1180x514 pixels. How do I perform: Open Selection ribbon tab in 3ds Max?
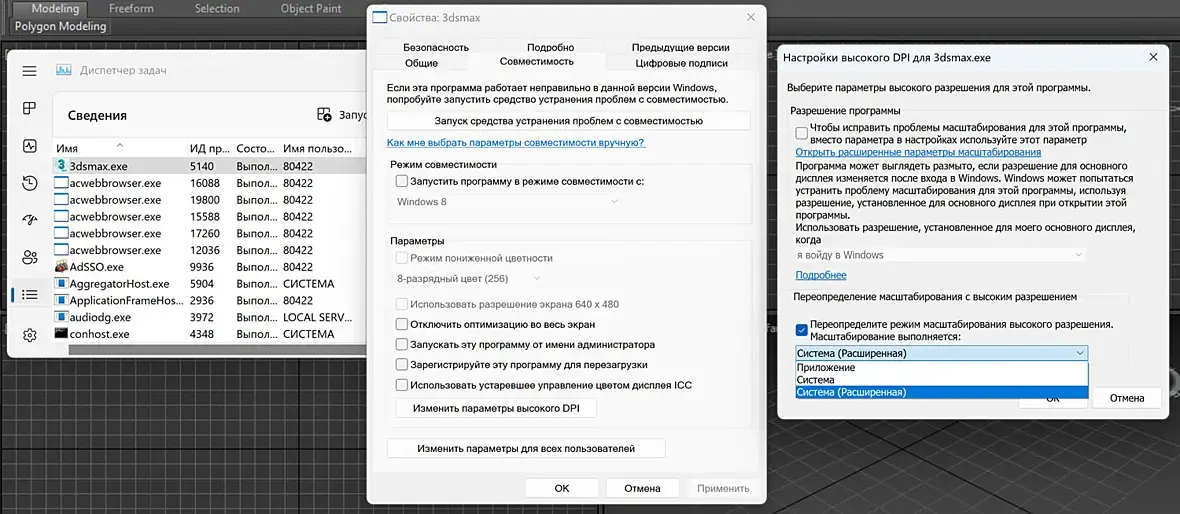click(x=217, y=9)
